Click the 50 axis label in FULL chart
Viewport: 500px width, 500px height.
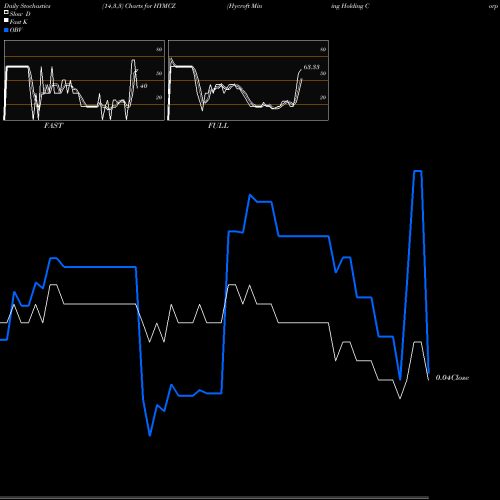[x=323, y=73]
